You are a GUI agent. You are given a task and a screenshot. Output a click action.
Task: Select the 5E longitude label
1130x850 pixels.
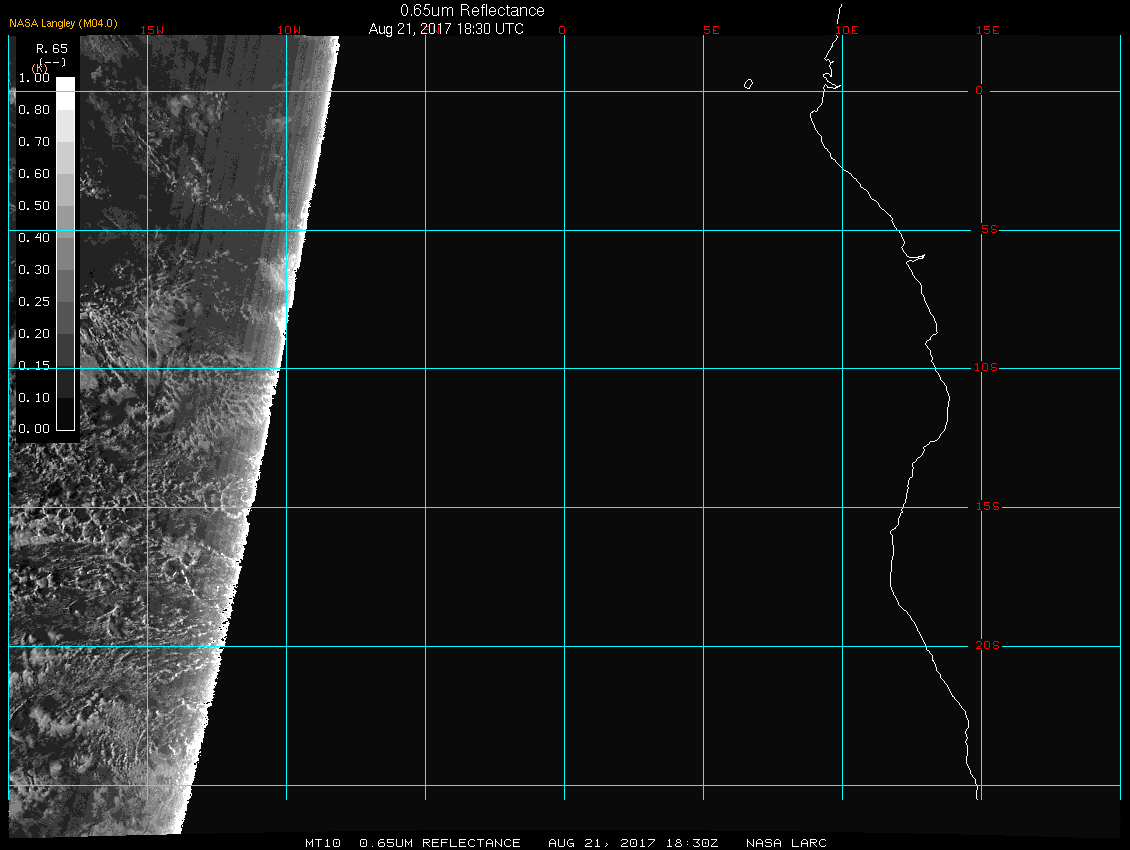pos(711,30)
